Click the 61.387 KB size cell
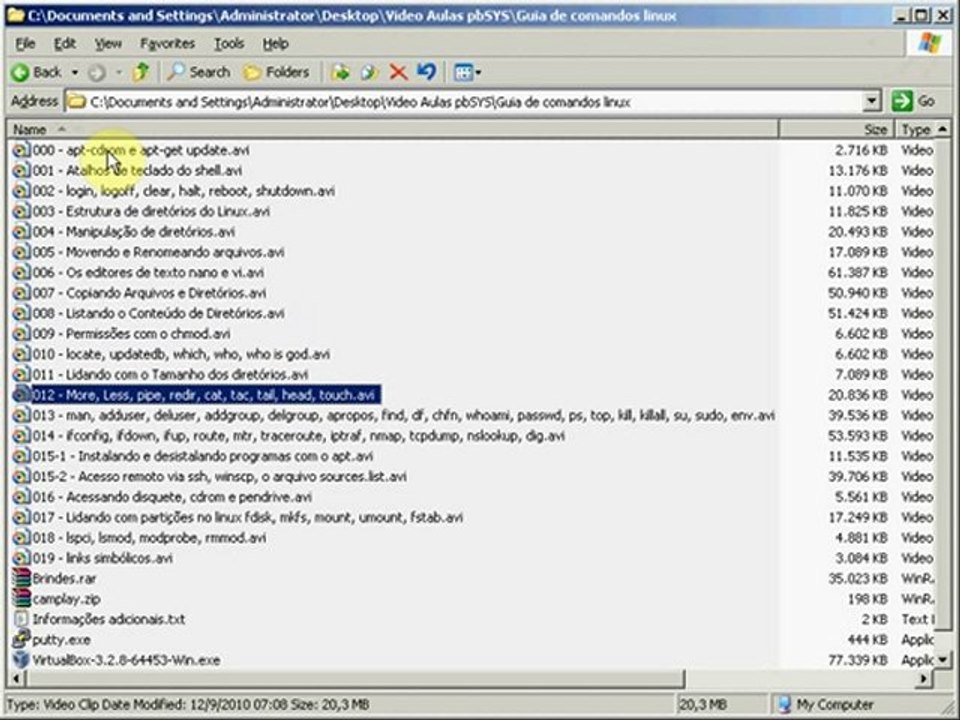Image resolution: width=960 pixels, height=720 pixels. 857,272
